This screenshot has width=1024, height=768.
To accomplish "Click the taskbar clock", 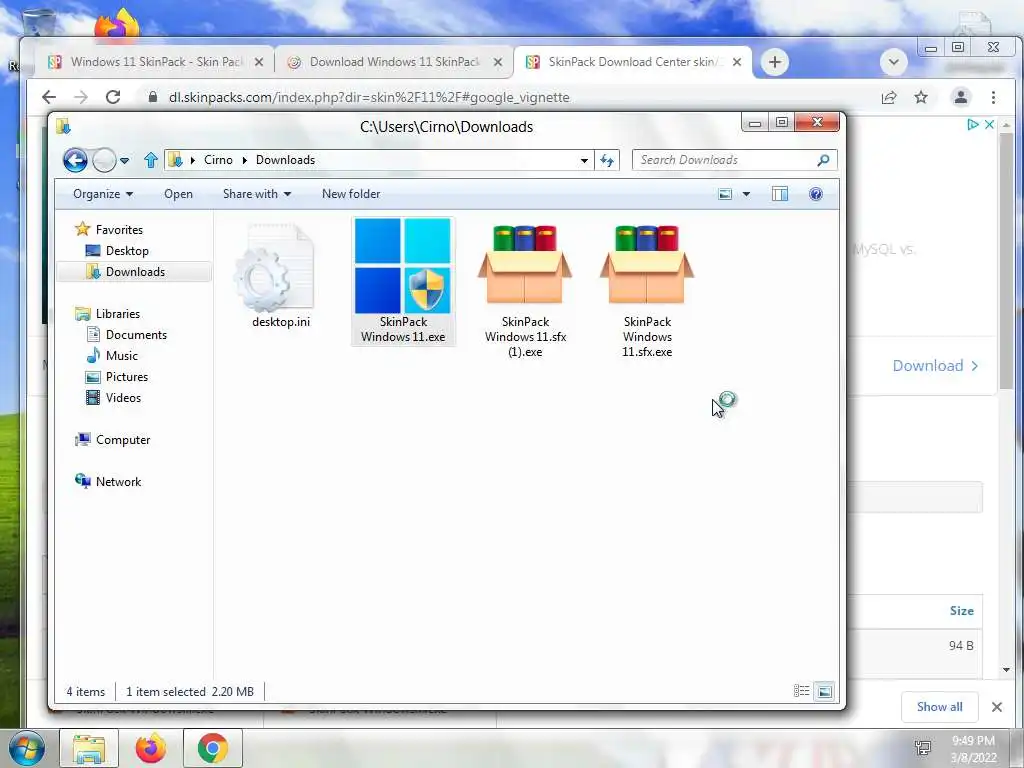I will (973, 749).
